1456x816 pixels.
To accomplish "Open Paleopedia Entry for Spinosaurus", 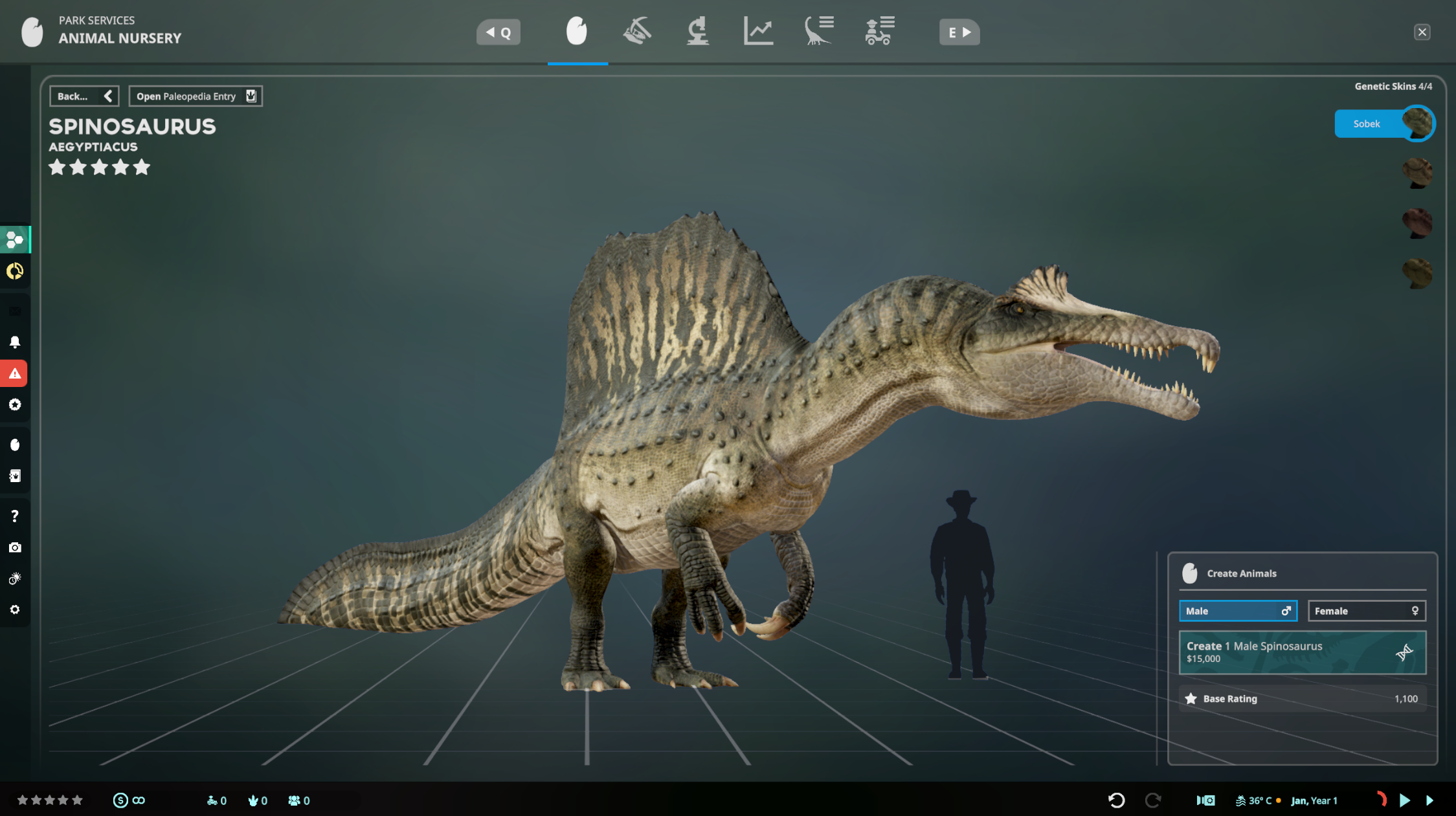I will point(196,96).
